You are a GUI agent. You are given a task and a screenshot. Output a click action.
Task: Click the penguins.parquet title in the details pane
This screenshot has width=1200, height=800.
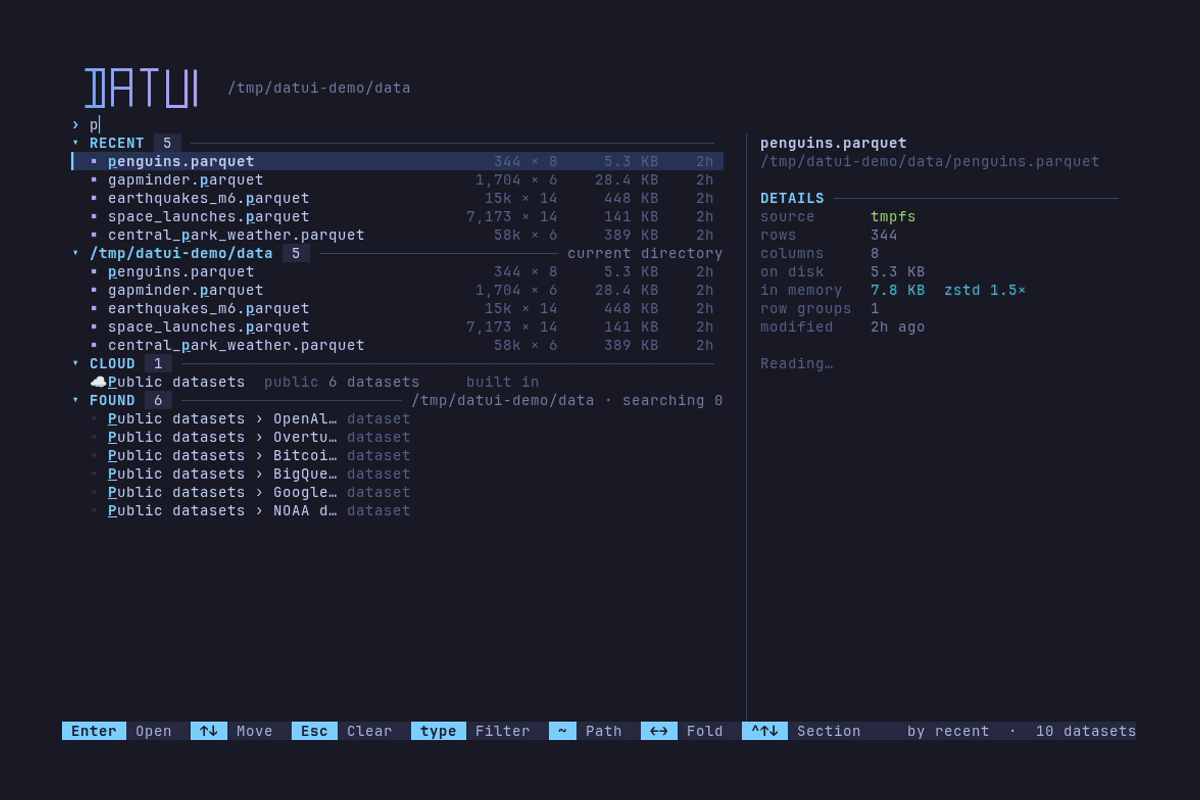pyautogui.click(x=833, y=143)
